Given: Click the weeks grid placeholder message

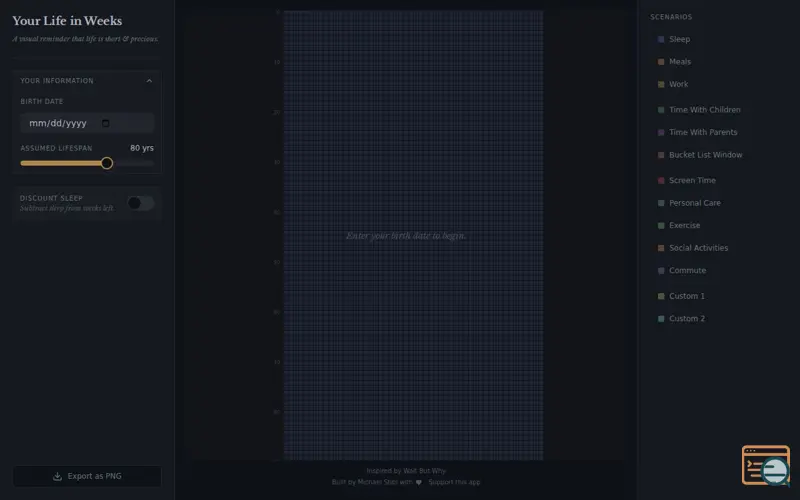Looking at the screenshot, I should pos(406,236).
